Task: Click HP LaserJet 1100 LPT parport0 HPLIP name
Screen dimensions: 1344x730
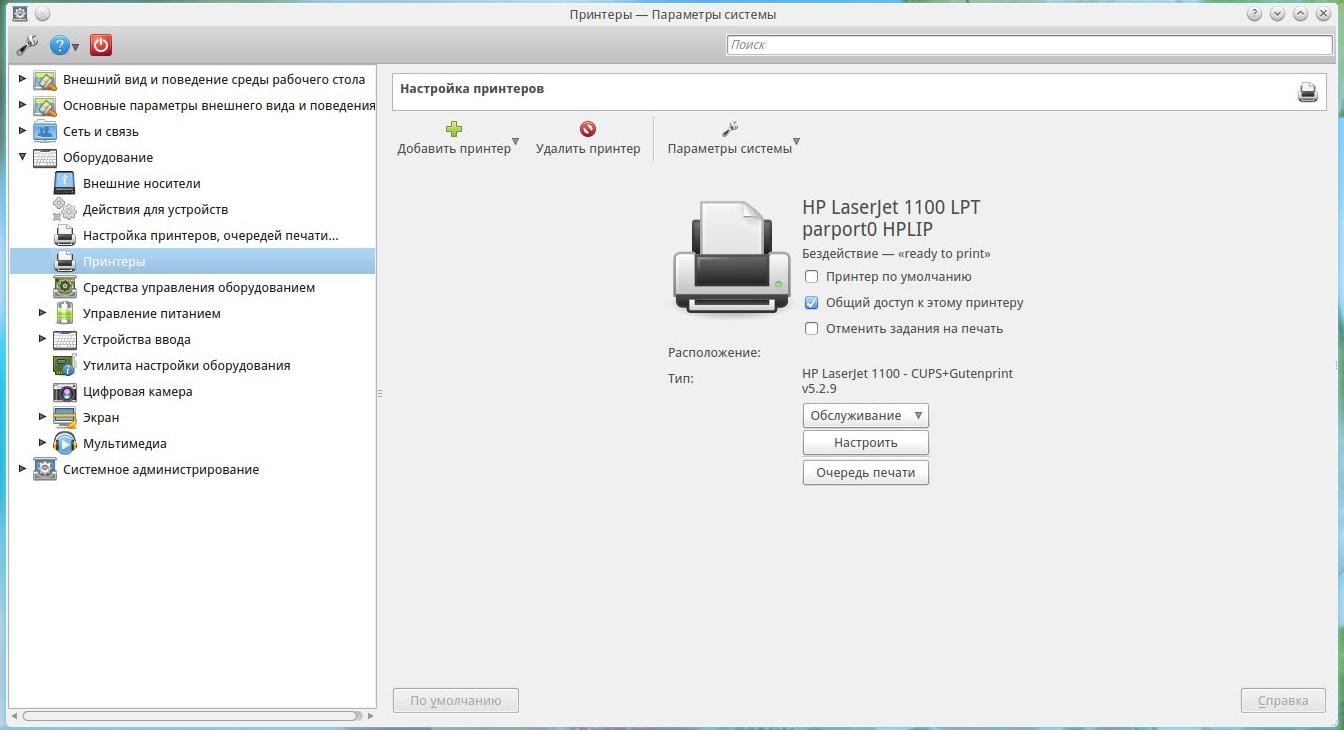Action: coord(891,218)
